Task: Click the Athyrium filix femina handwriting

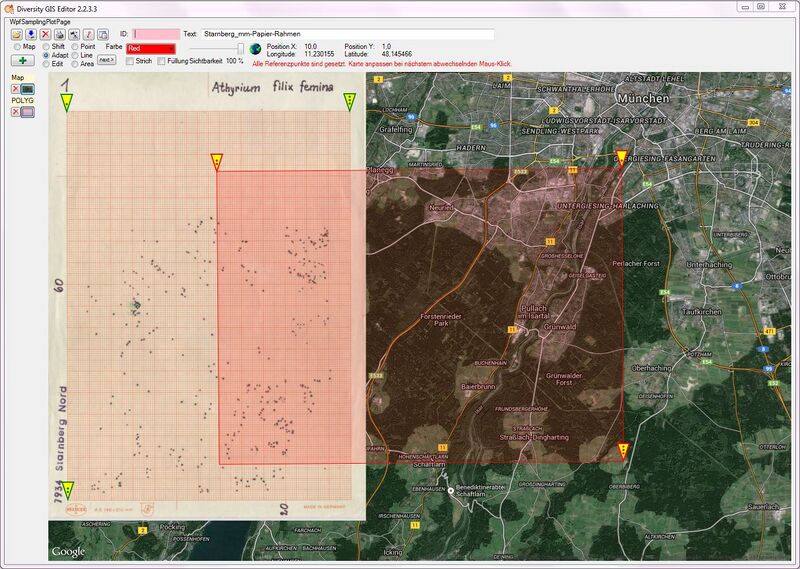Action: (272, 87)
